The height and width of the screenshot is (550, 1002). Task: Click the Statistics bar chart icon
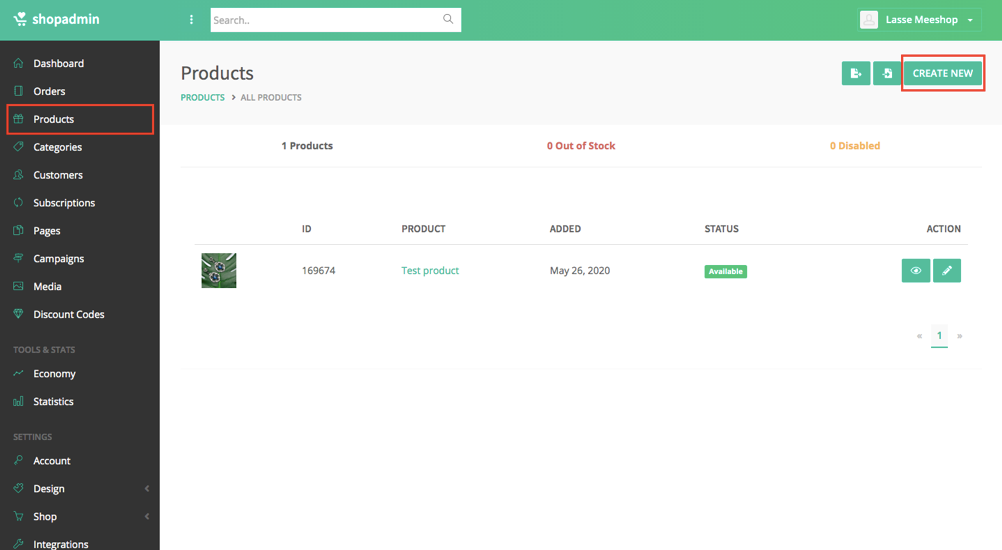(x=19, y=401)
